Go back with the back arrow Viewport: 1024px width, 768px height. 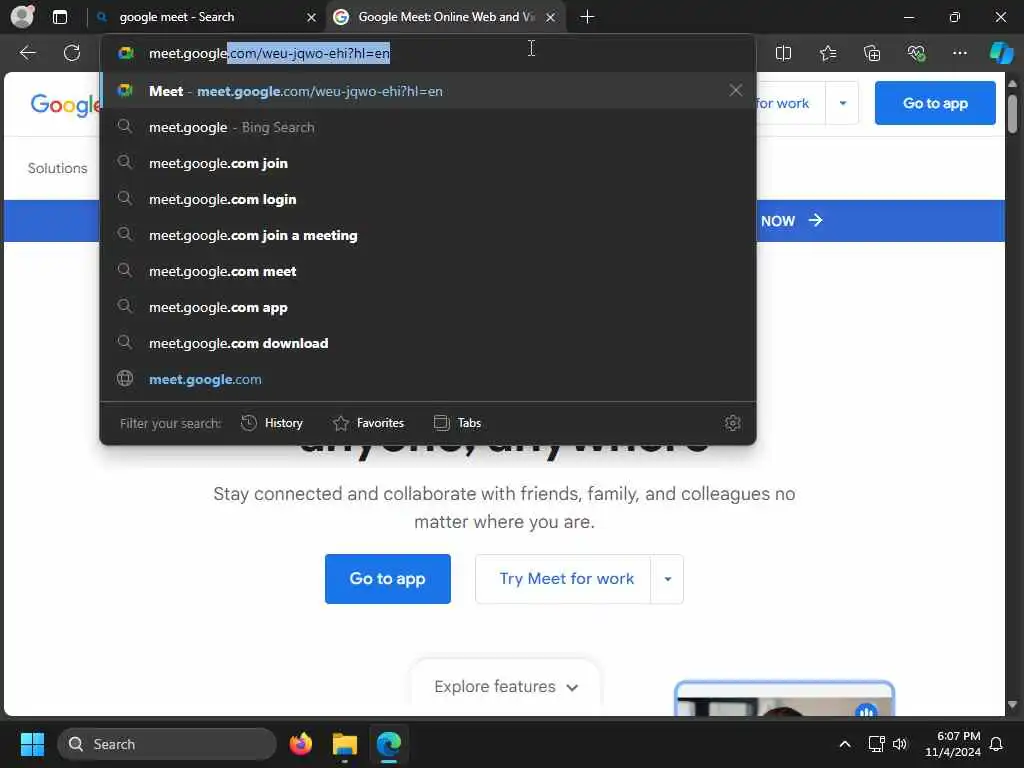coord(27,53)
